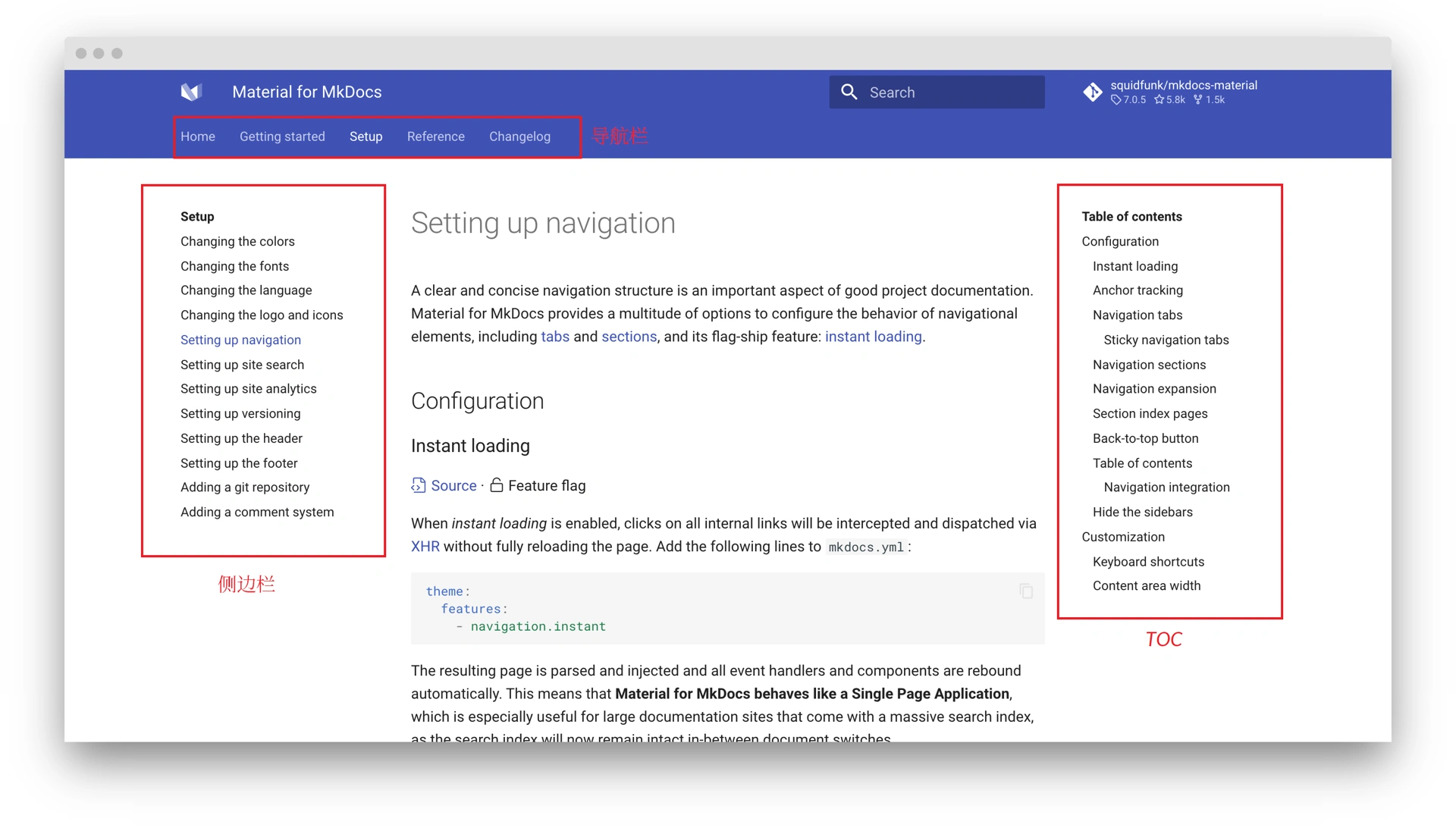The image size is (1456, 834).
Task: Click the navigation.instant code line
Action: click(x=538, y=626)
